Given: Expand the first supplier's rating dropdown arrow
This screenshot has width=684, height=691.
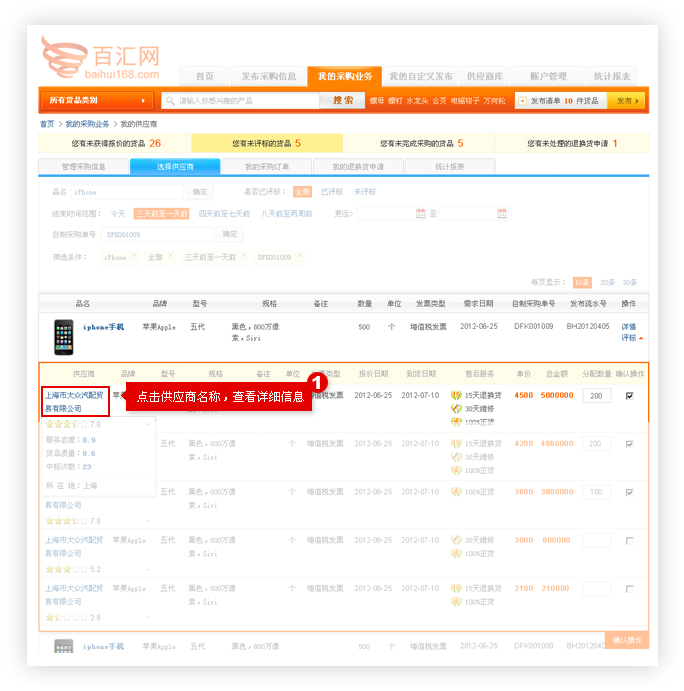Looking at the screenshot, I should point(147,424).
